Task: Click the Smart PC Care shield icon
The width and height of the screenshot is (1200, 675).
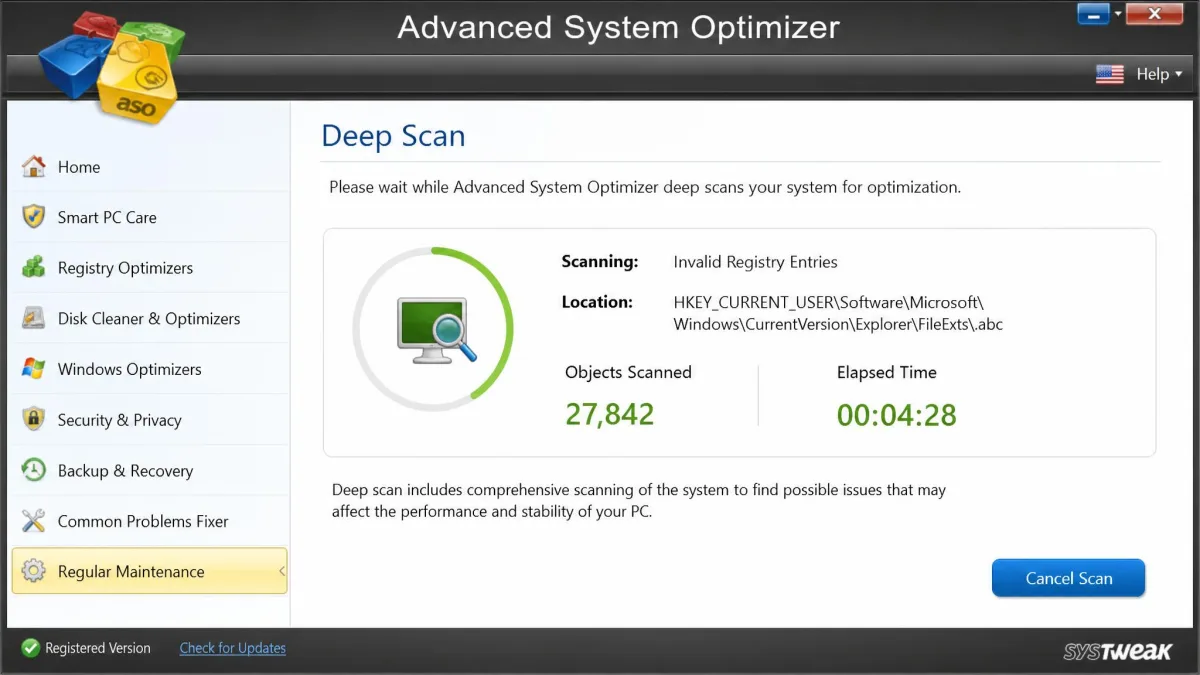Action: (x=33, y=217)
